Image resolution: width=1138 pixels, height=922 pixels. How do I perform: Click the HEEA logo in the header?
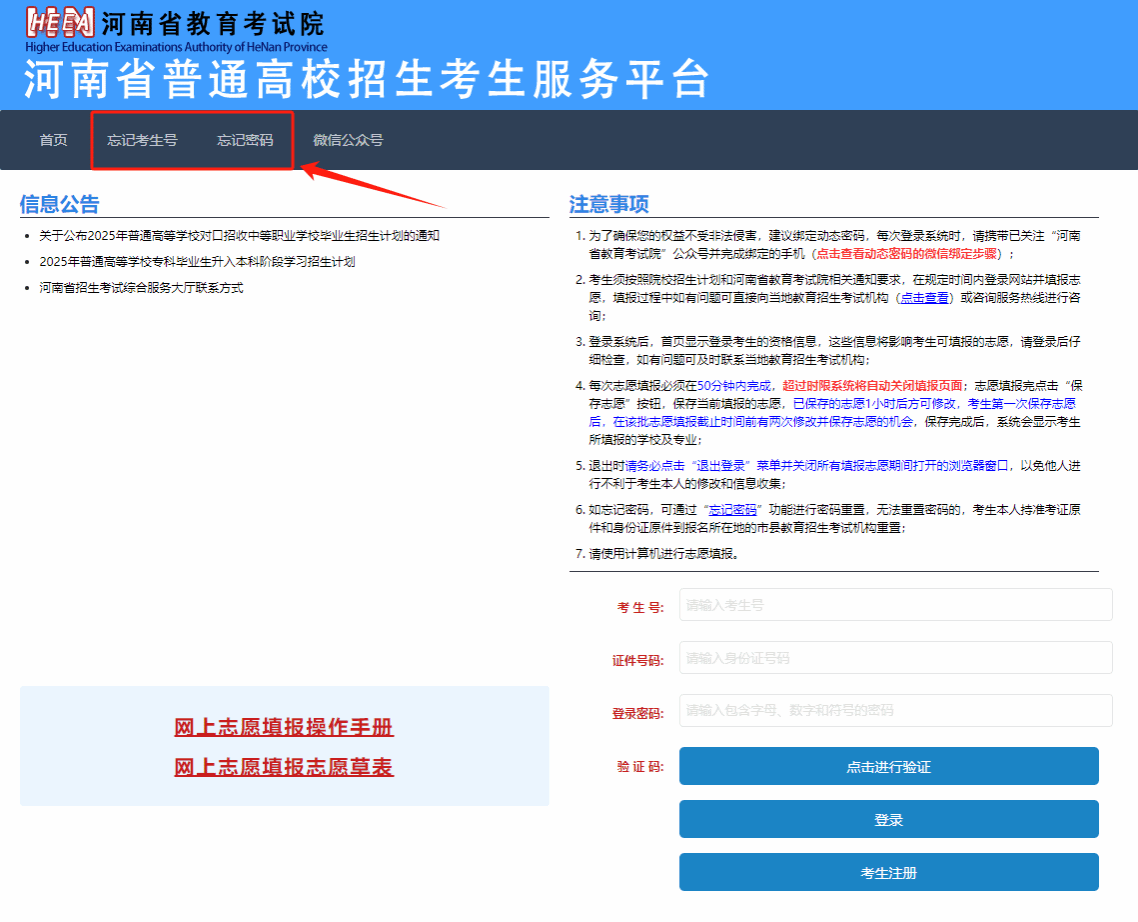point(60,24)
